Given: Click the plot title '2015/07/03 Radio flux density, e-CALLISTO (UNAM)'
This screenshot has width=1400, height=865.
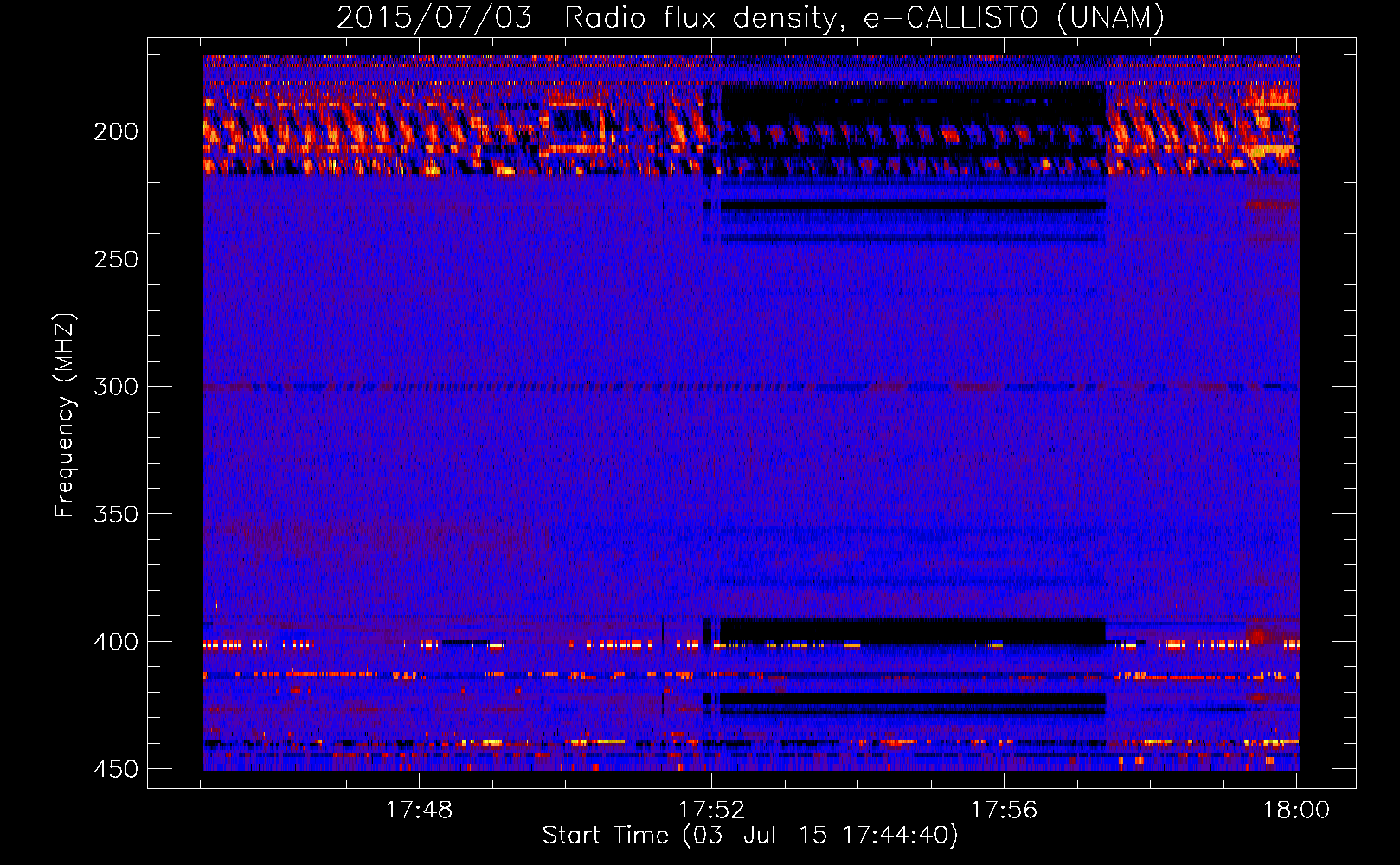Looking at the screenshot, I should click(750, 17).
